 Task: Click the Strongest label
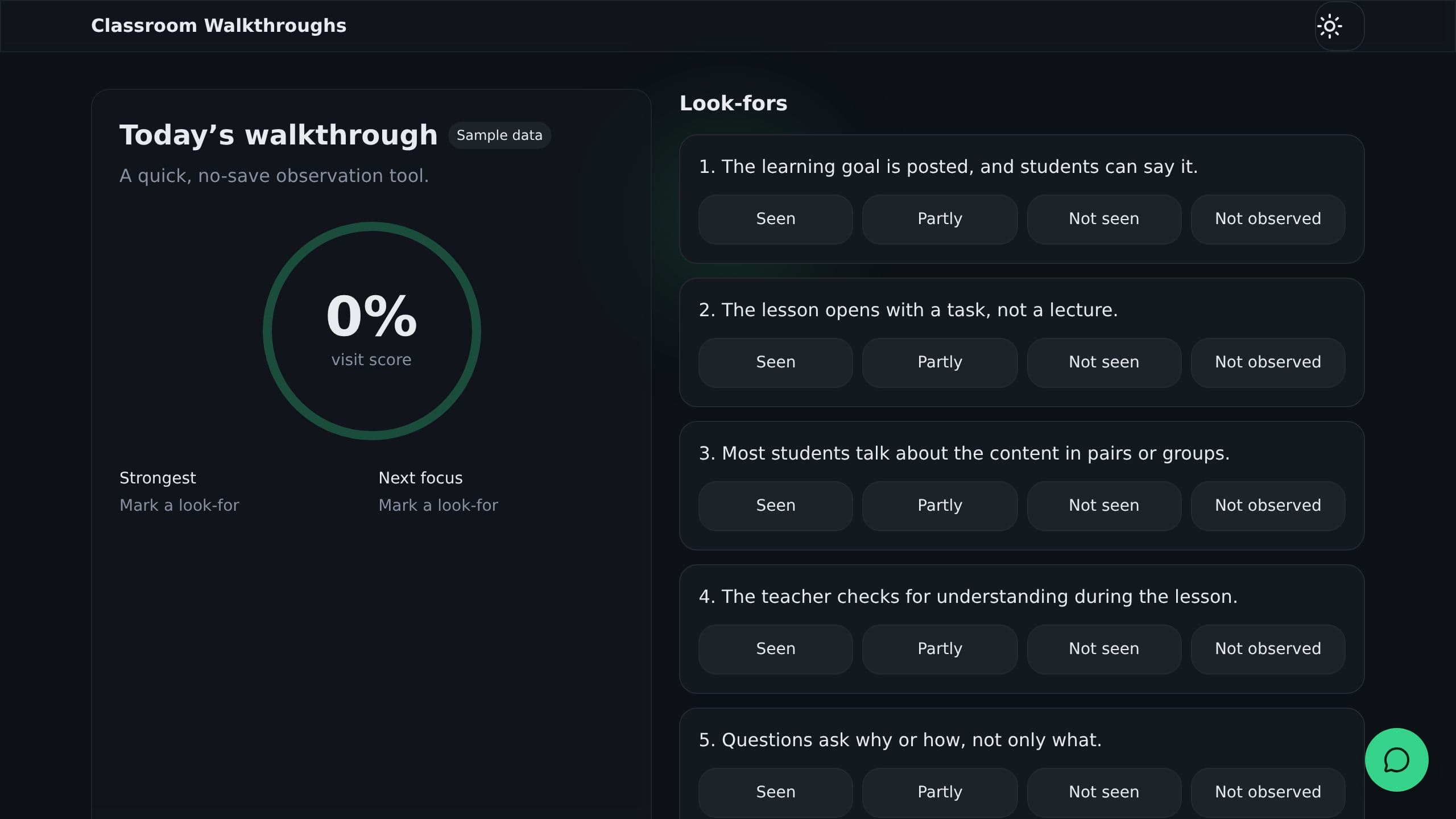tap(158, 478)
